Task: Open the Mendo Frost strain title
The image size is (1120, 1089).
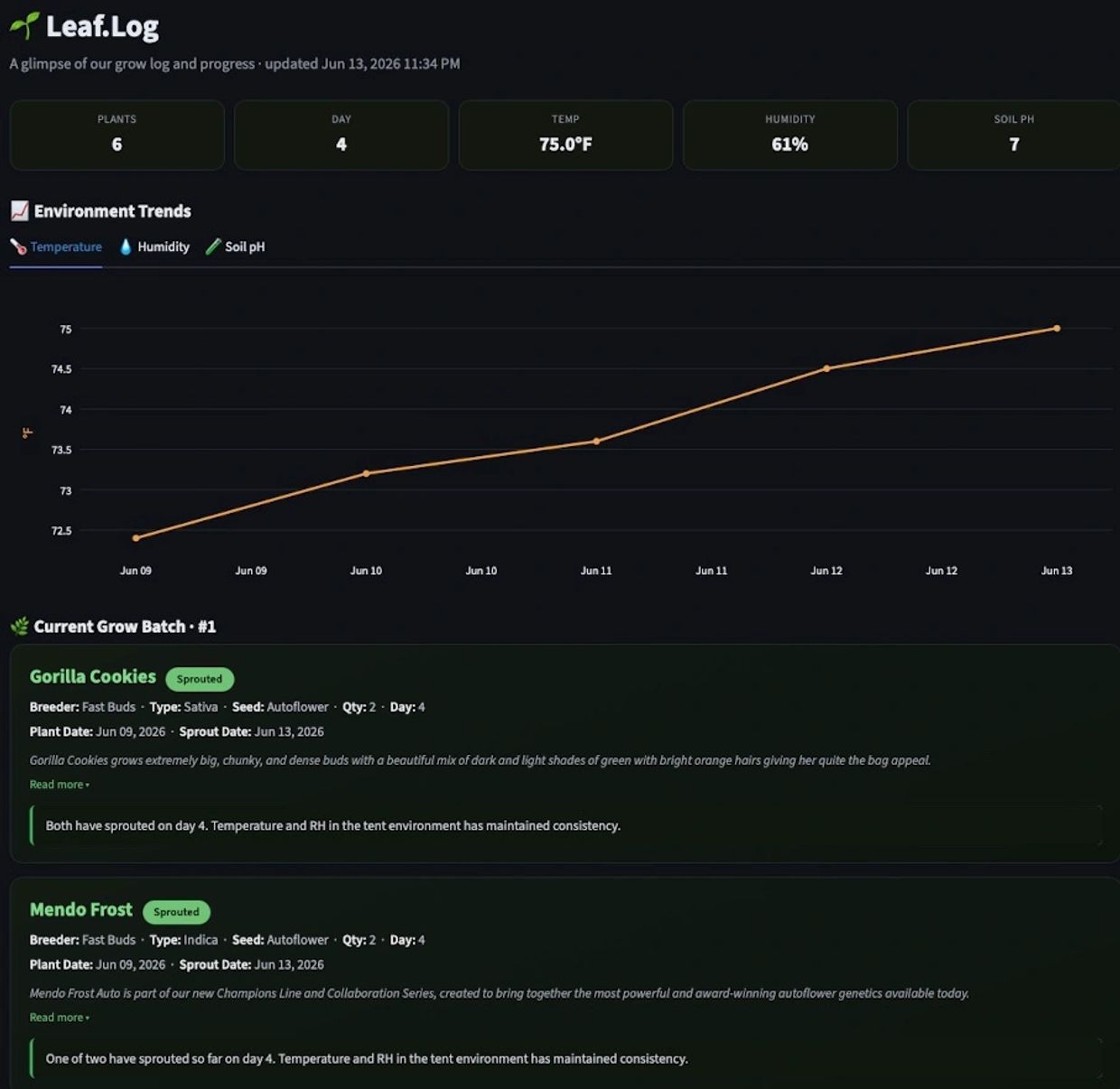Action: (x=81, y=909)
